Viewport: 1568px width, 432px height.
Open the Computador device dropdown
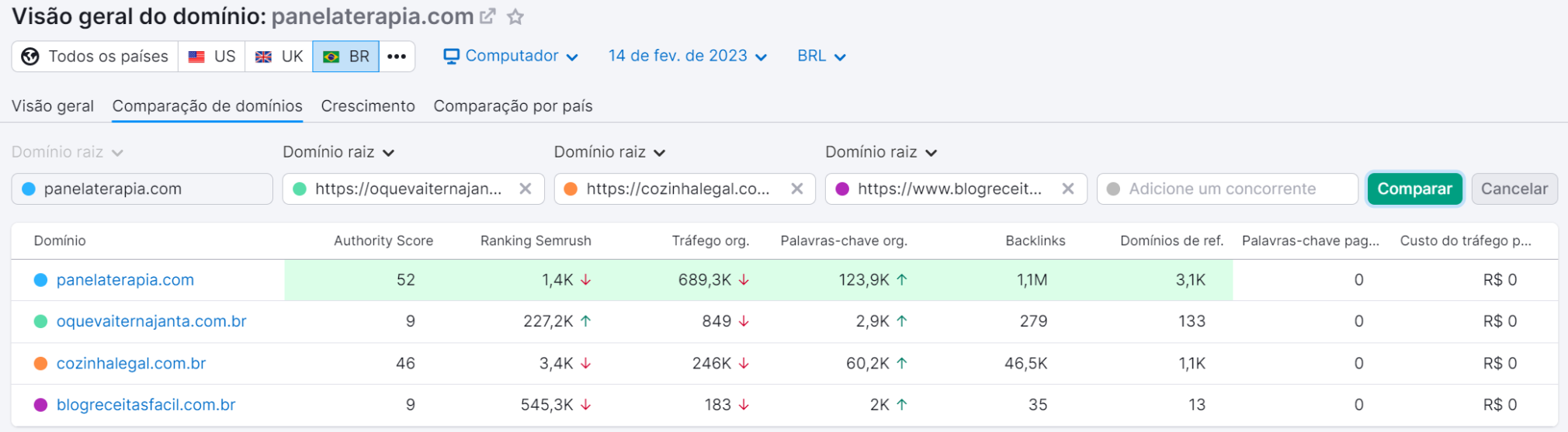(x=511, y=57)
